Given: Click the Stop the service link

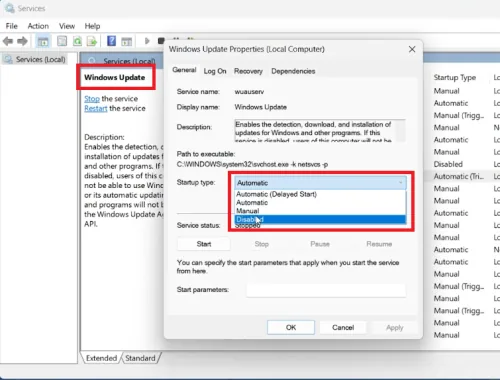Looking at the screenshot, I should point(92,99).
